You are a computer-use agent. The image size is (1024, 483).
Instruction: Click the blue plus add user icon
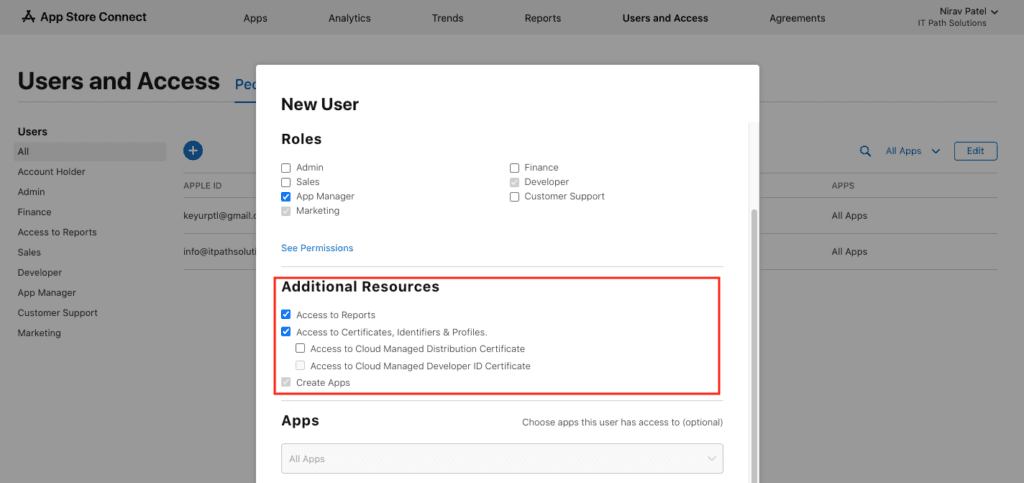[x=193, y=151]
